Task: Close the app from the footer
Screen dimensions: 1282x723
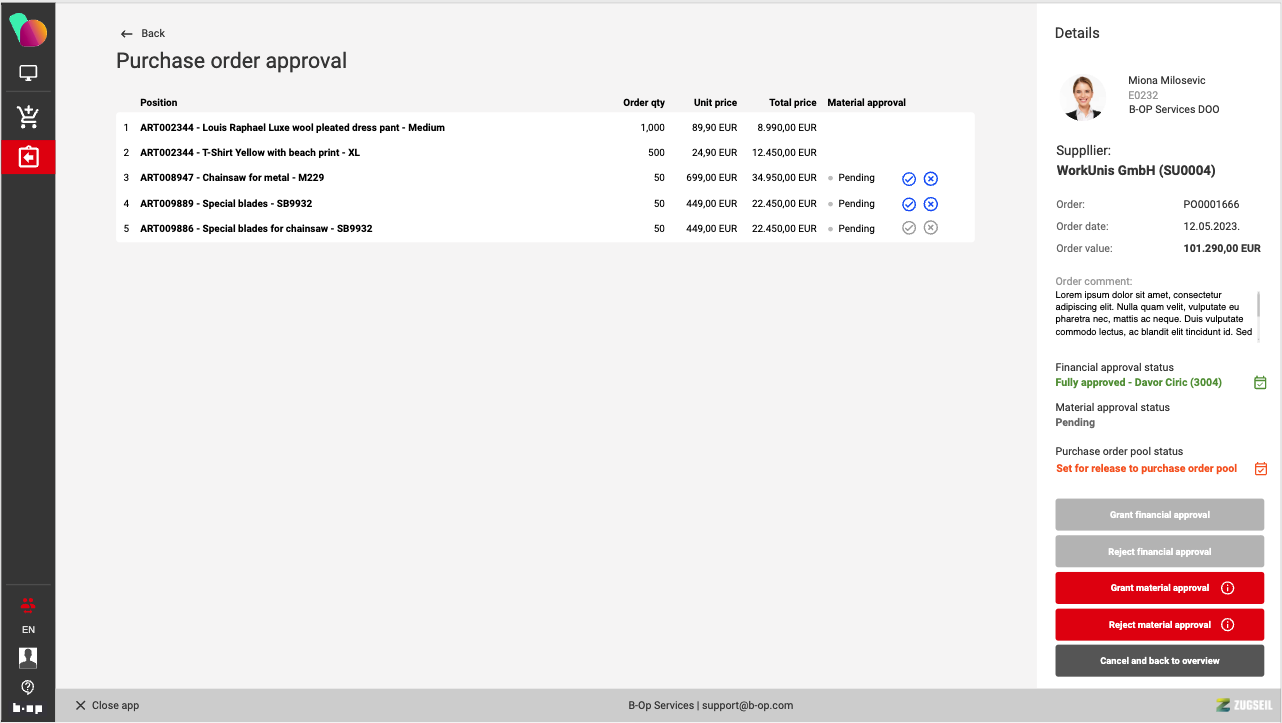Action: pos(107,706)
